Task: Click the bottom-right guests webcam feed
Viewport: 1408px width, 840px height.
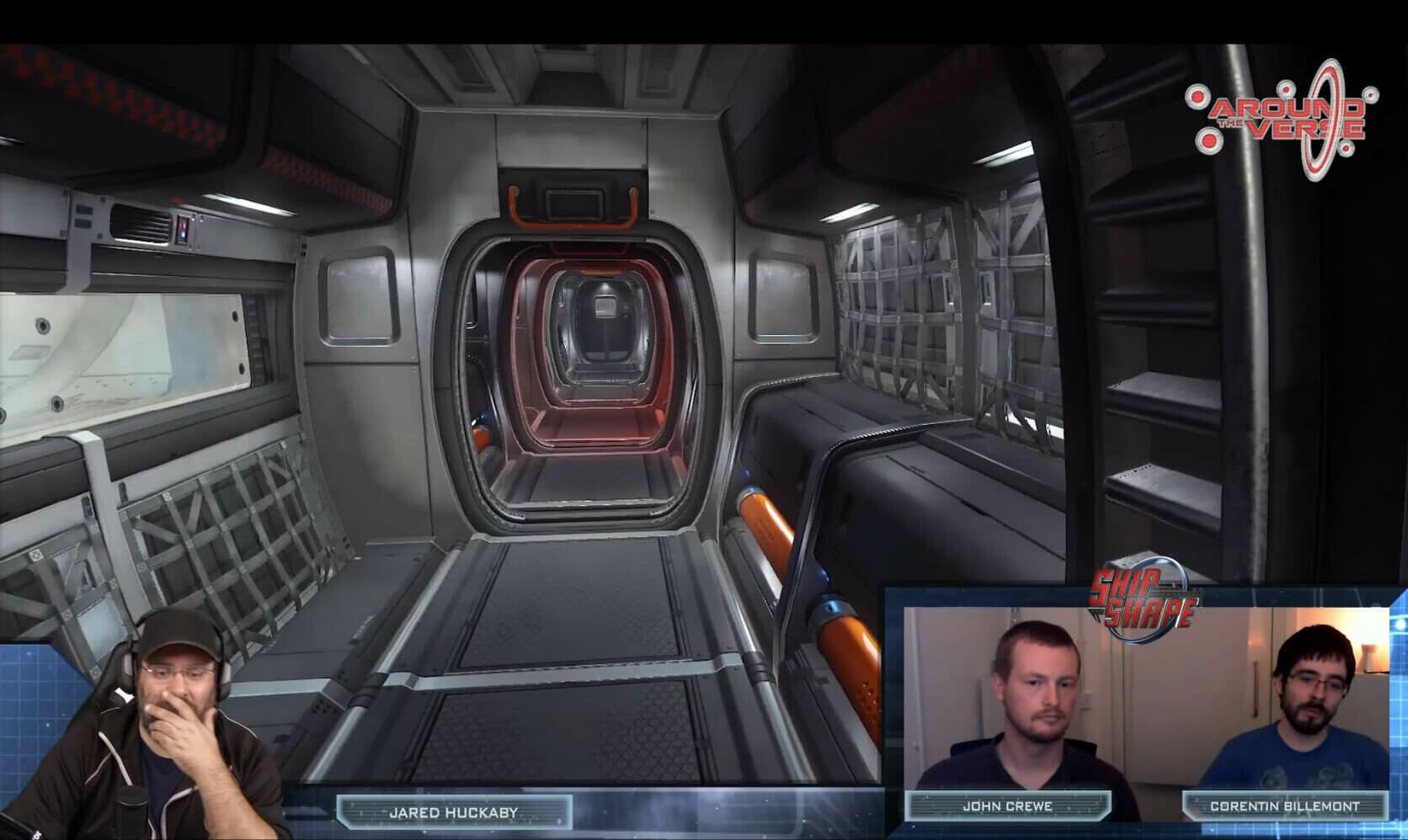Action: [1145, 707]
